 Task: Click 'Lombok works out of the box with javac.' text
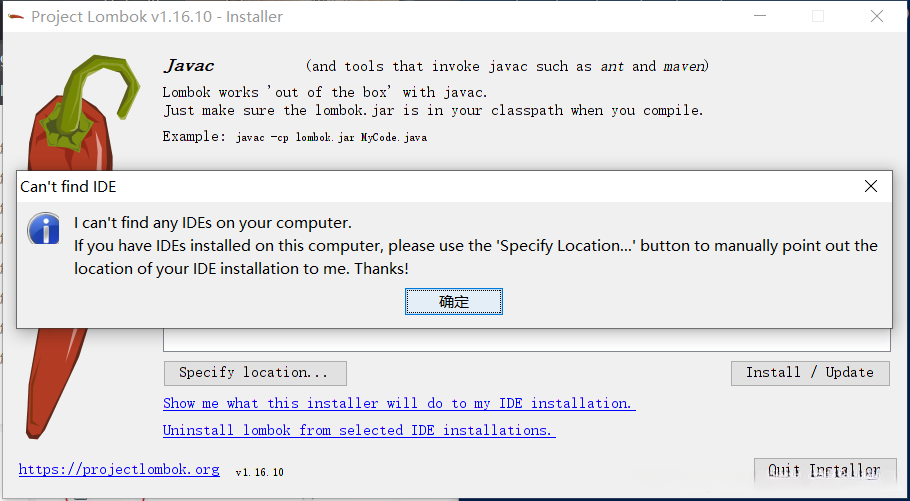click(x=325, y=92)
